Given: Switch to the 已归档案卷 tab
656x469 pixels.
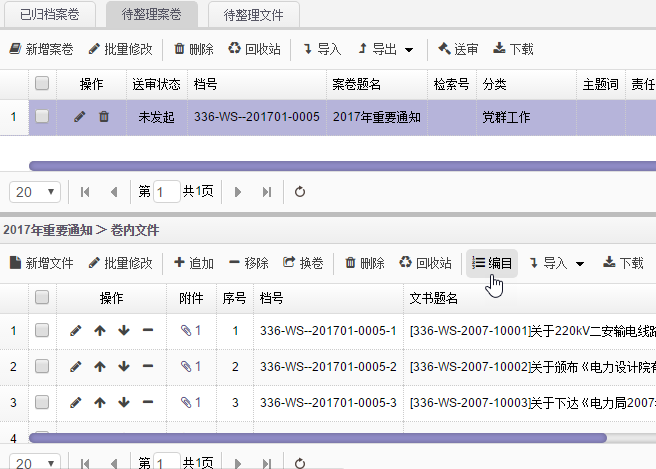Looking at the screenshot, I should (x=50, y=14).
